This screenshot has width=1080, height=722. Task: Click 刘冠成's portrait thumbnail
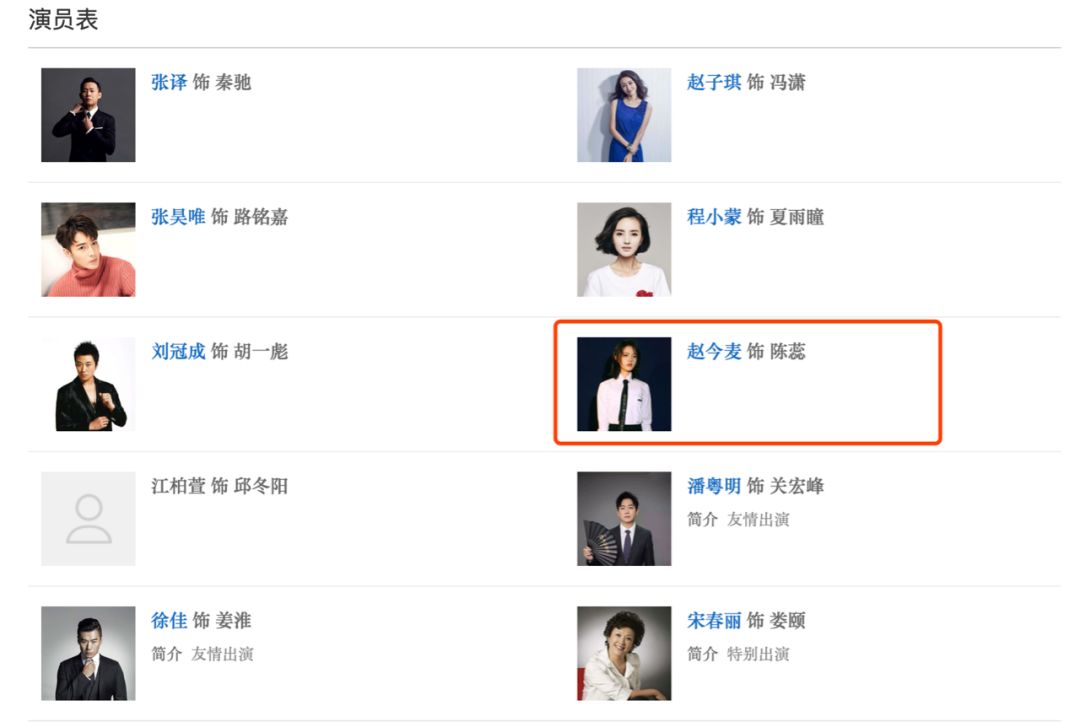pos(88,384)
